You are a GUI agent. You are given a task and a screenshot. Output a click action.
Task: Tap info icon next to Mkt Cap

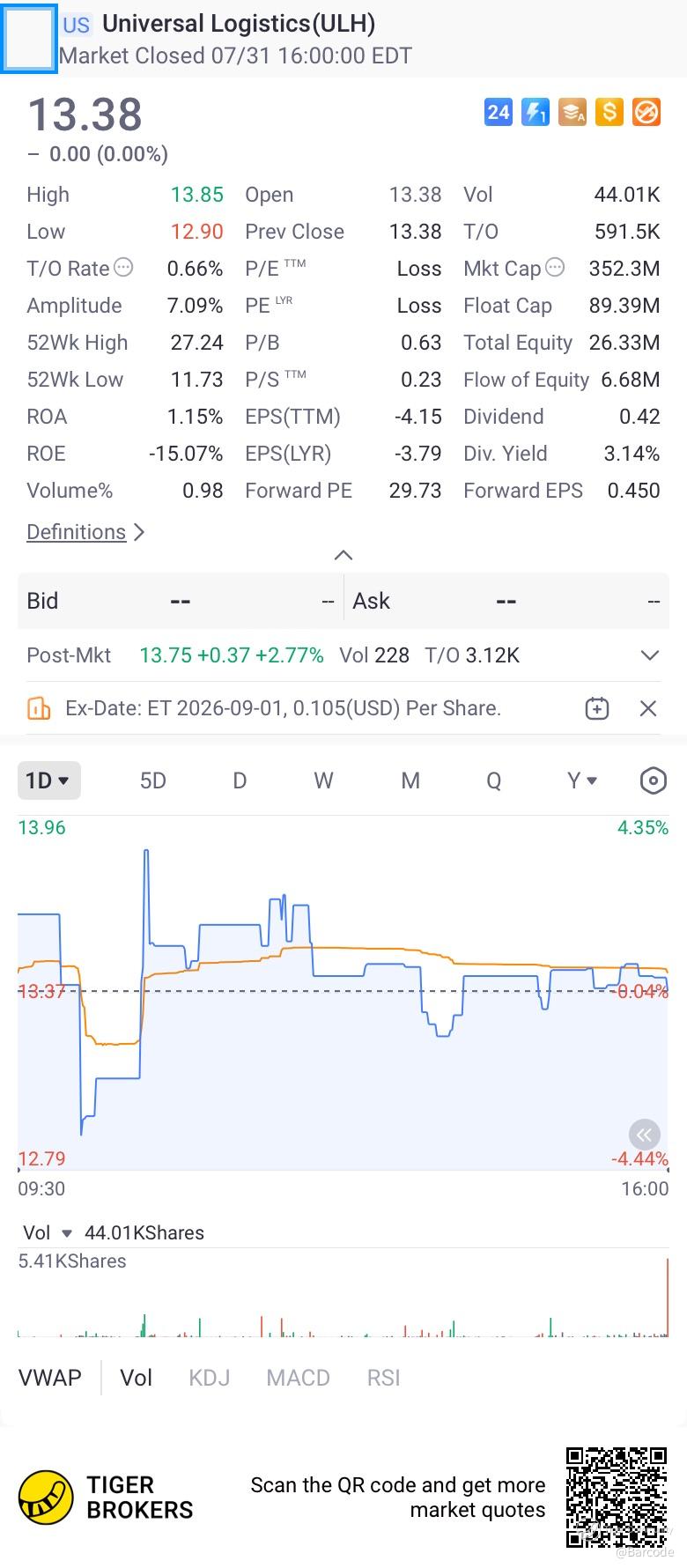pyautogui.click(x=555, y=268)
